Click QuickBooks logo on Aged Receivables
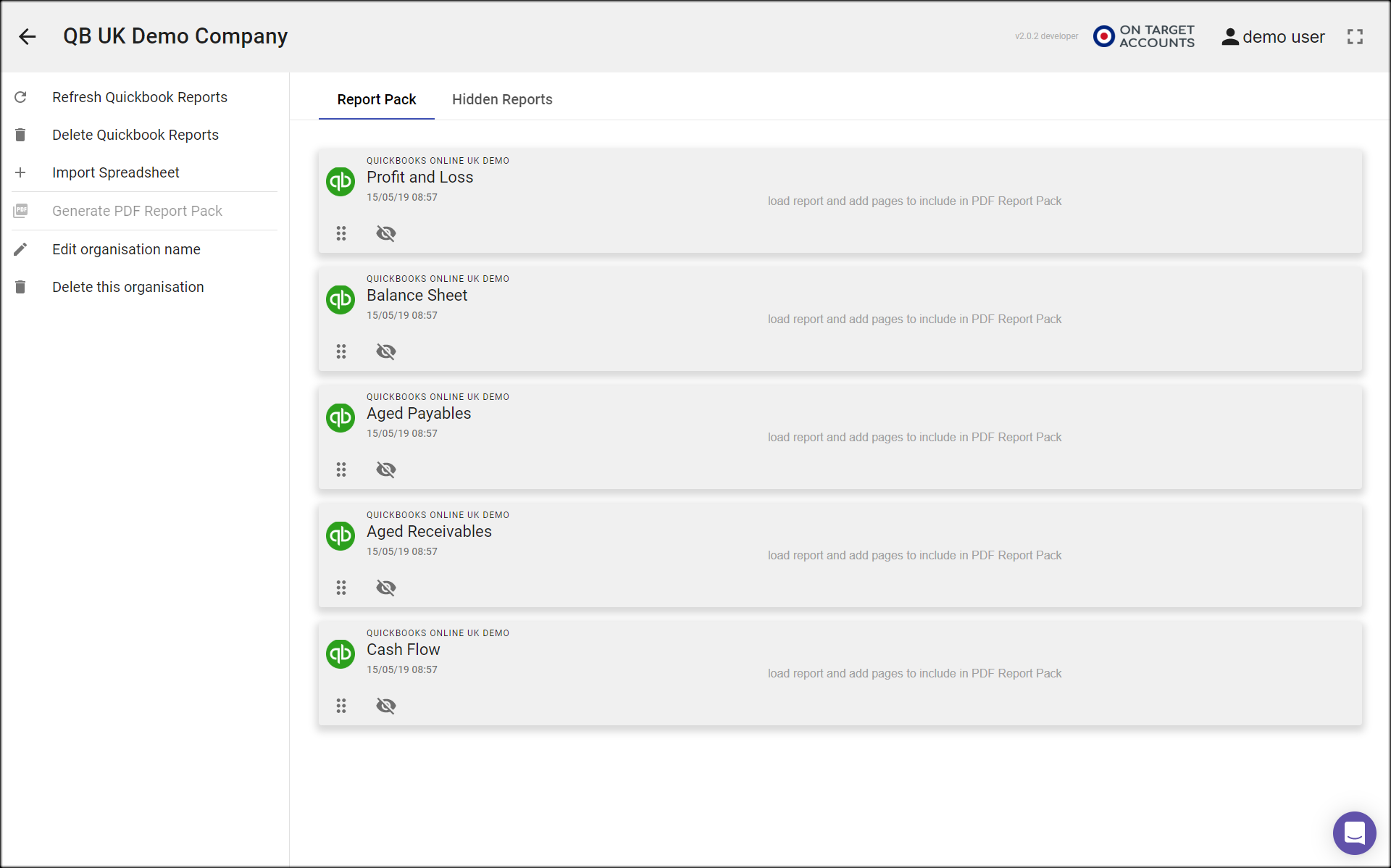The height and width of the screenshot is (868, 1391). 341,535
